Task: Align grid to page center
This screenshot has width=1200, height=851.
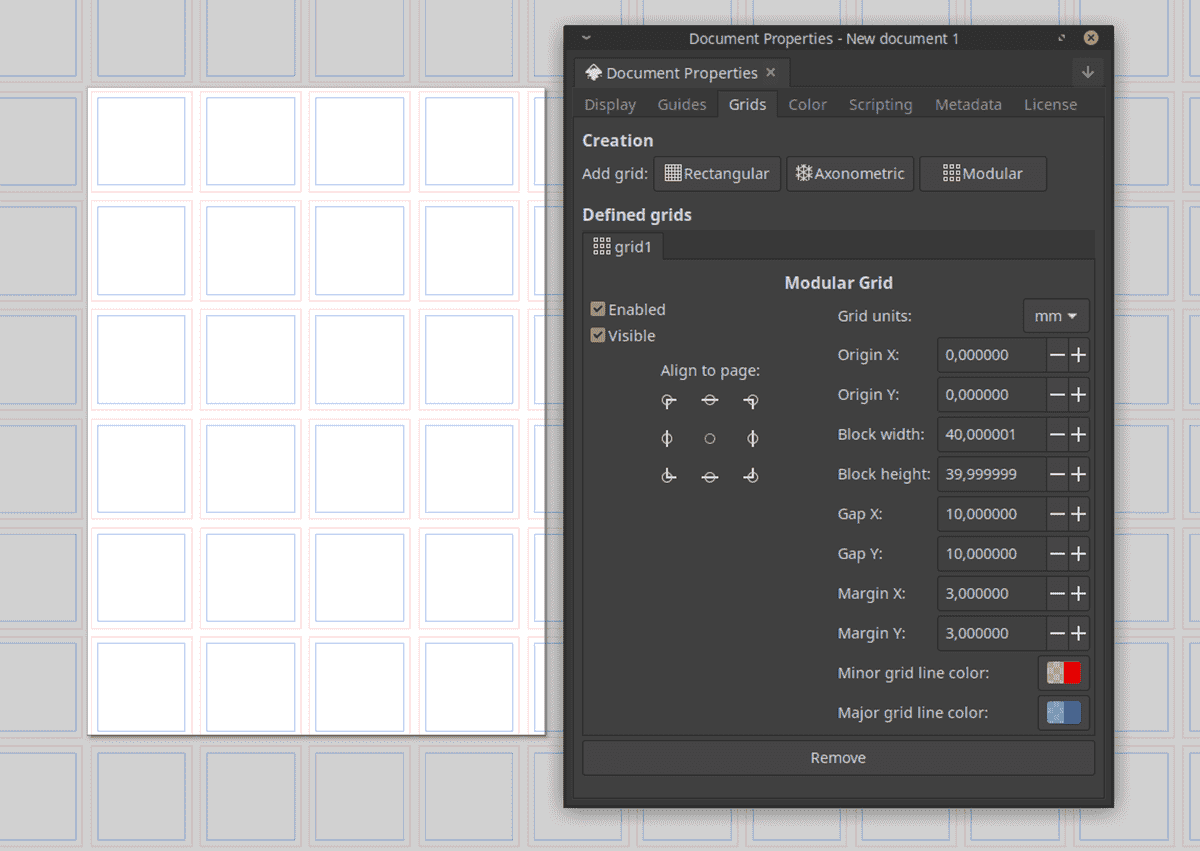Action: 710,438
